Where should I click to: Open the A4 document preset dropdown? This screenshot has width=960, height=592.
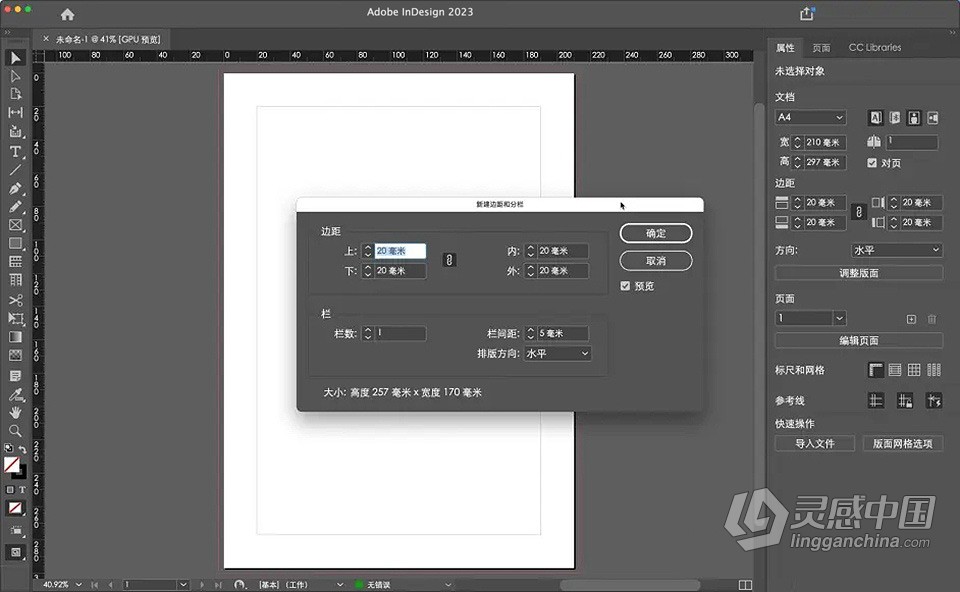[810, 117]
